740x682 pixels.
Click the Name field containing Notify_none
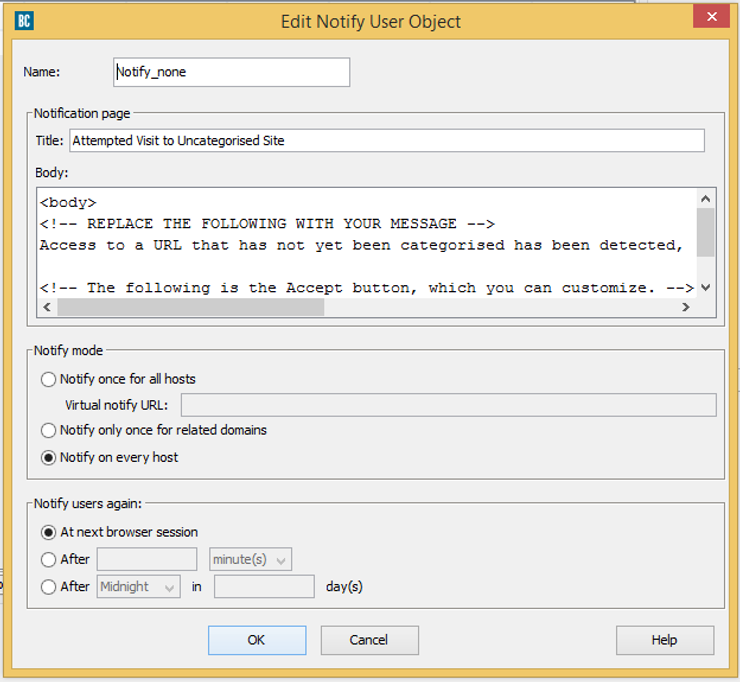pyautogui.click(x=231, y=72)
